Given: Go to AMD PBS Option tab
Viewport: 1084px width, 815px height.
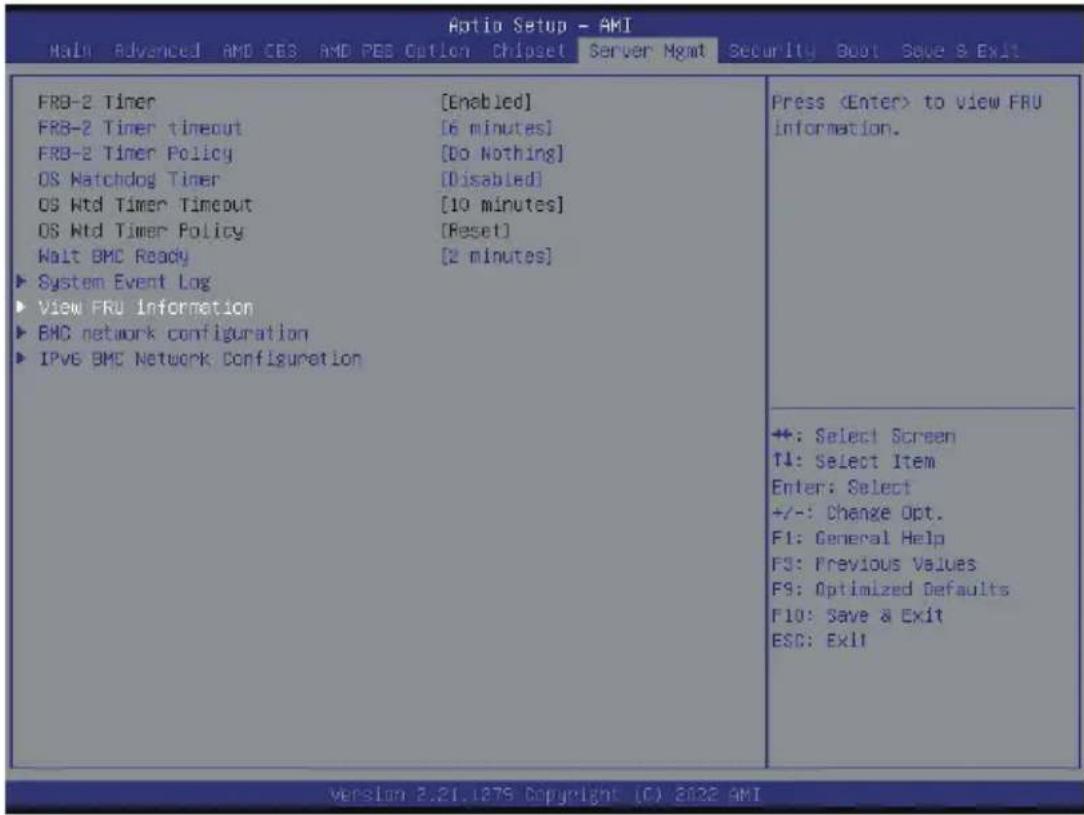Looking at the screenshot, I should [395, 50].
